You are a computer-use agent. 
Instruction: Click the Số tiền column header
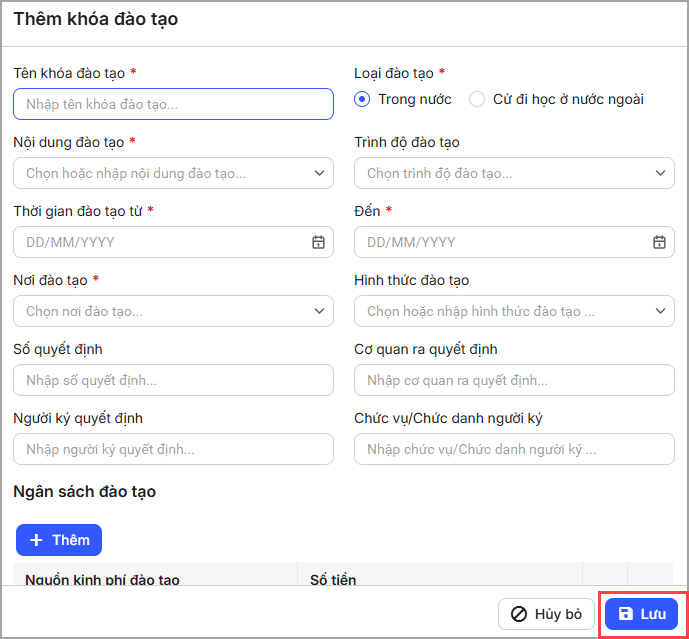coord(333,578)
